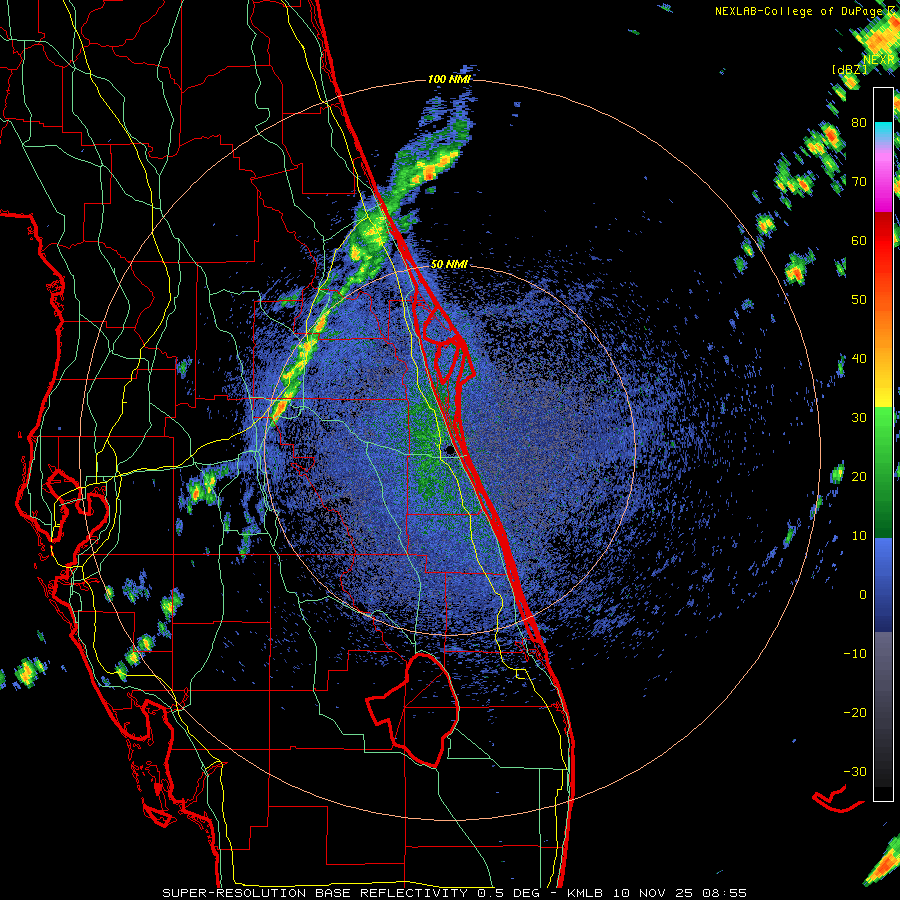Click the "100 NMI" range ring label
The image size is (900, 900).
coord(449,79)
